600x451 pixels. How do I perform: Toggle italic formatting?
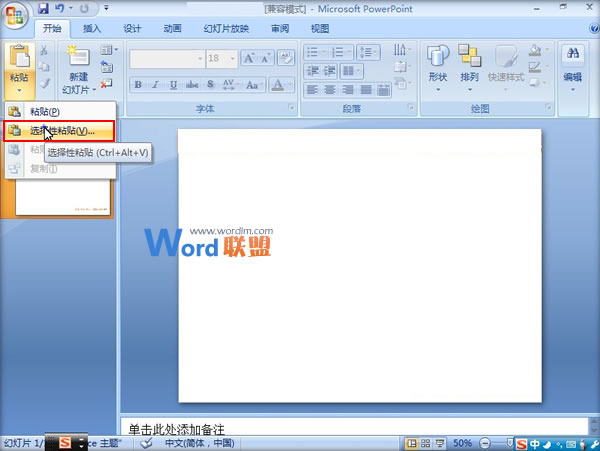[x=155, y=85]
